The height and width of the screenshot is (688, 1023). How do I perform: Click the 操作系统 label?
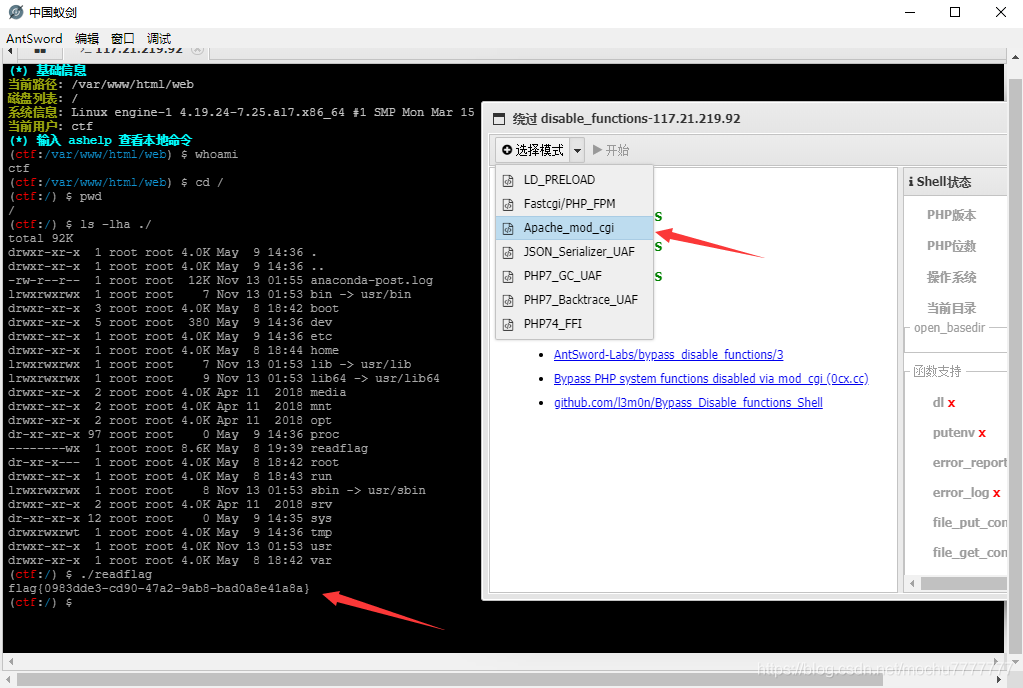pos(951,277)
